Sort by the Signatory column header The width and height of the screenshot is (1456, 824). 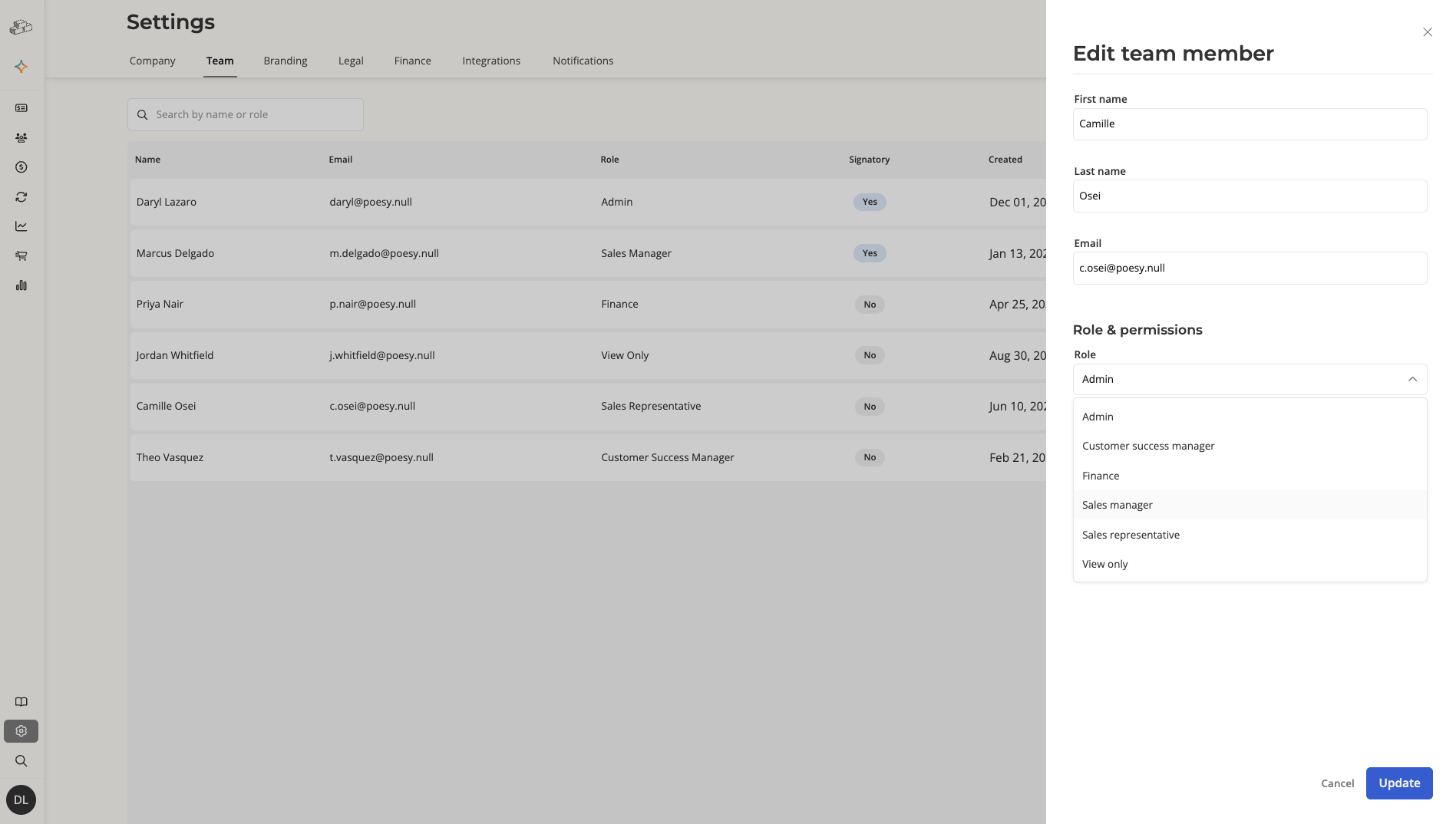point(869,160)
